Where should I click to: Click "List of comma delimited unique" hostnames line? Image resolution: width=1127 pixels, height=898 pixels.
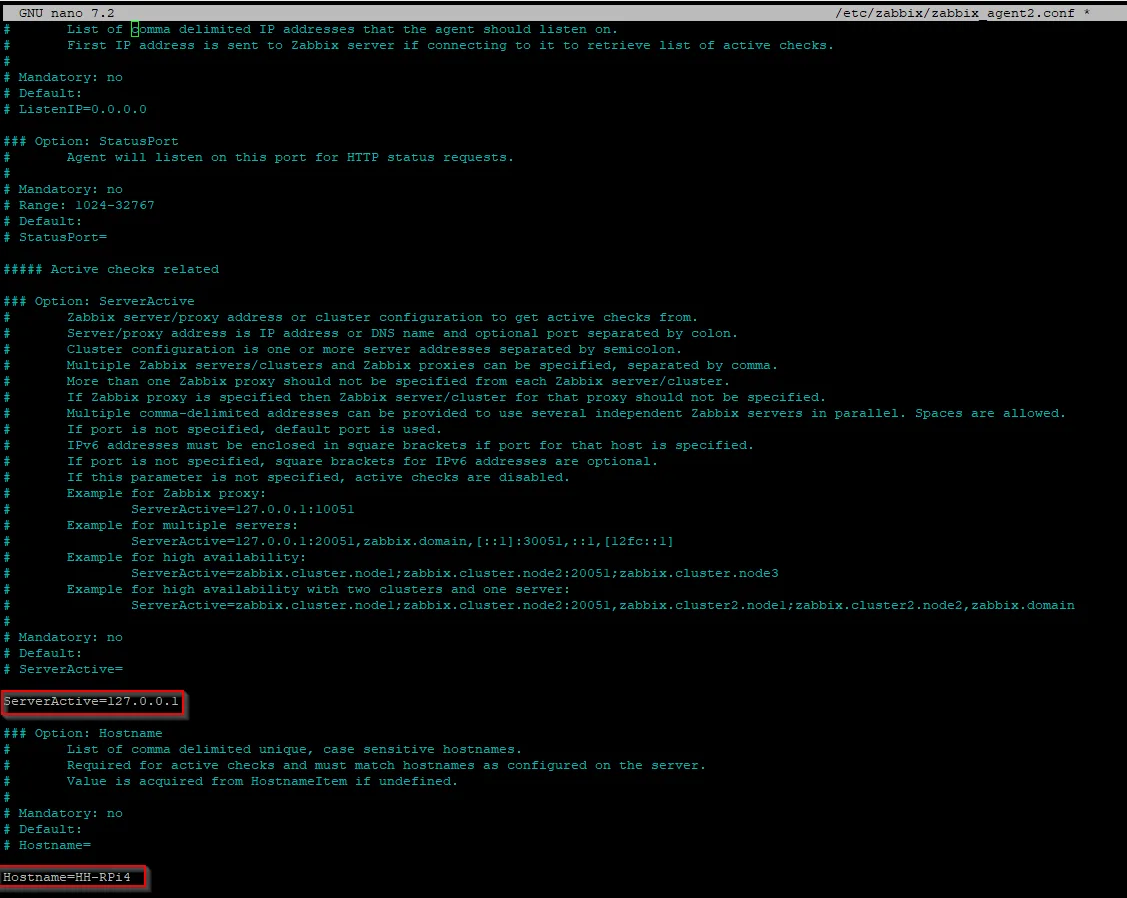coord(294,749)
